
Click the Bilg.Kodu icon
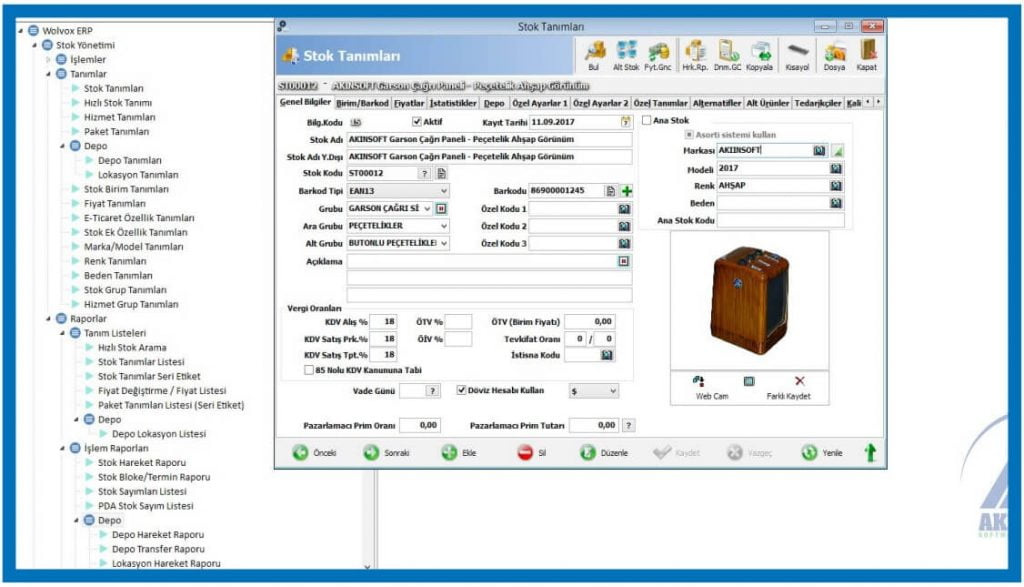(356, 122)
